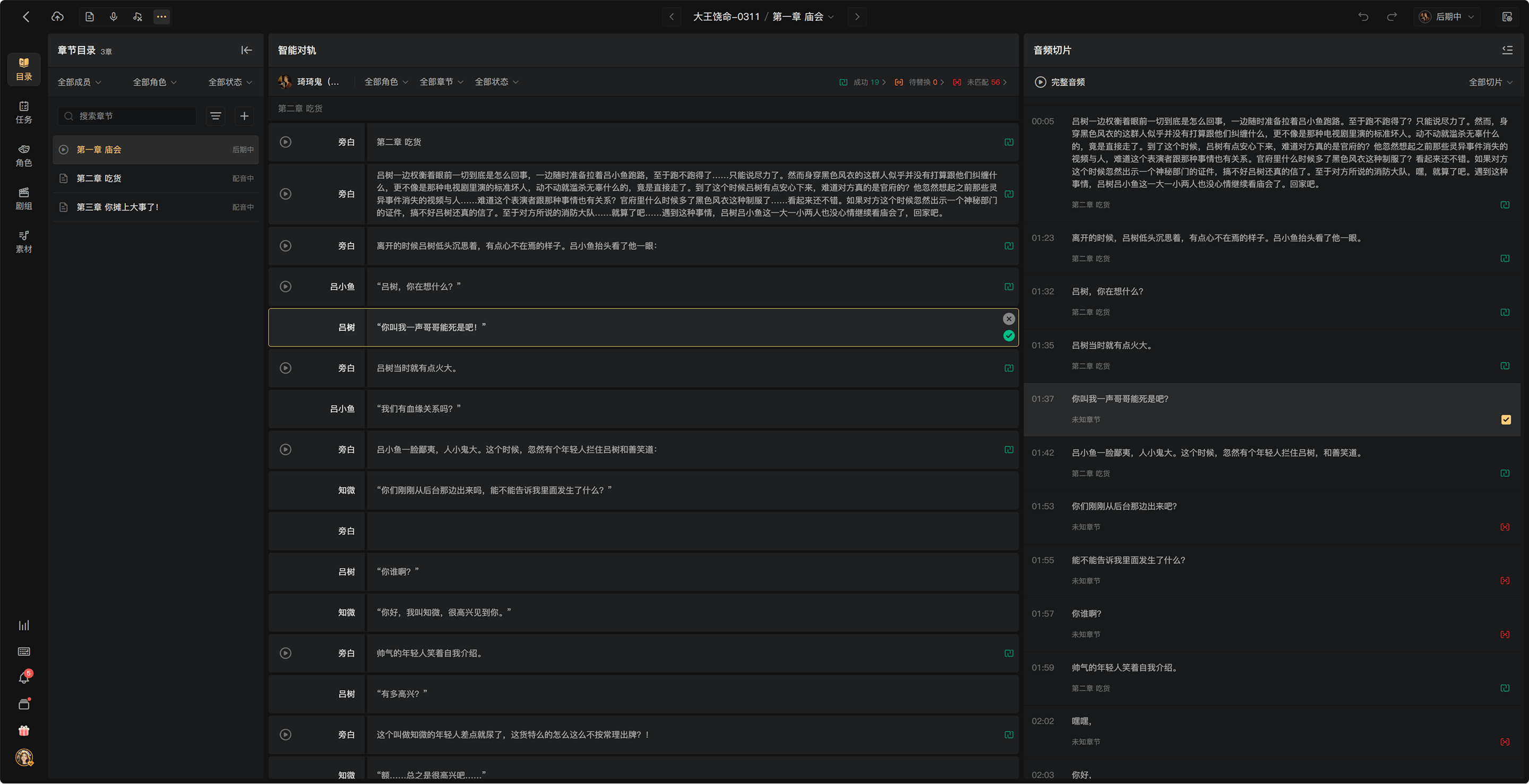
Task: Open the 任务 sidebar panel
Action: (24, 113)
